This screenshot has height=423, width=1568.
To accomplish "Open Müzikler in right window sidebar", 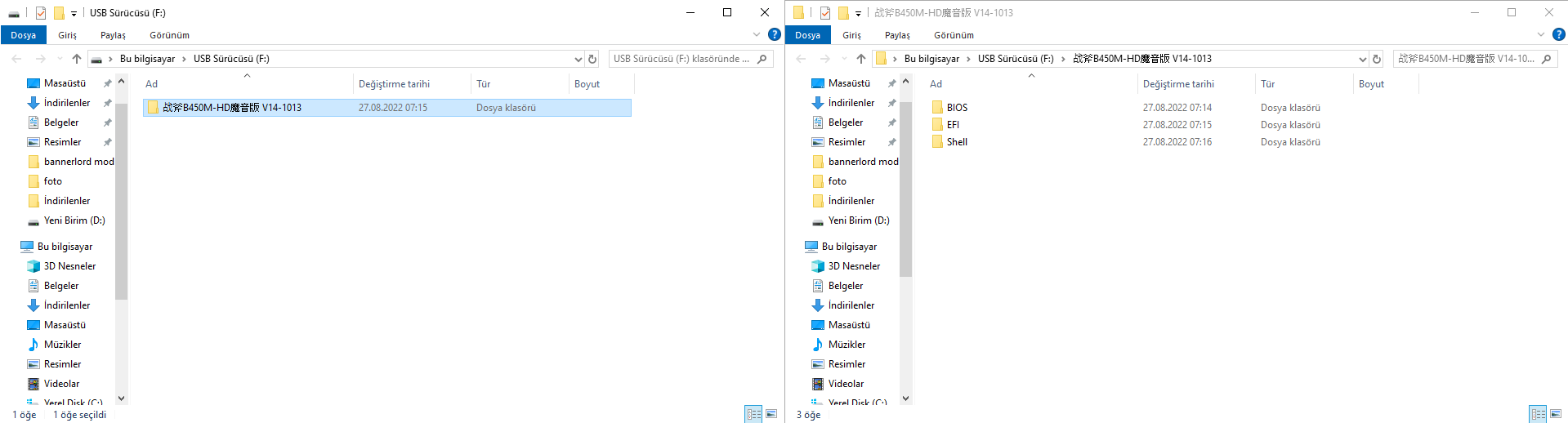I will (x=847, y=345).
